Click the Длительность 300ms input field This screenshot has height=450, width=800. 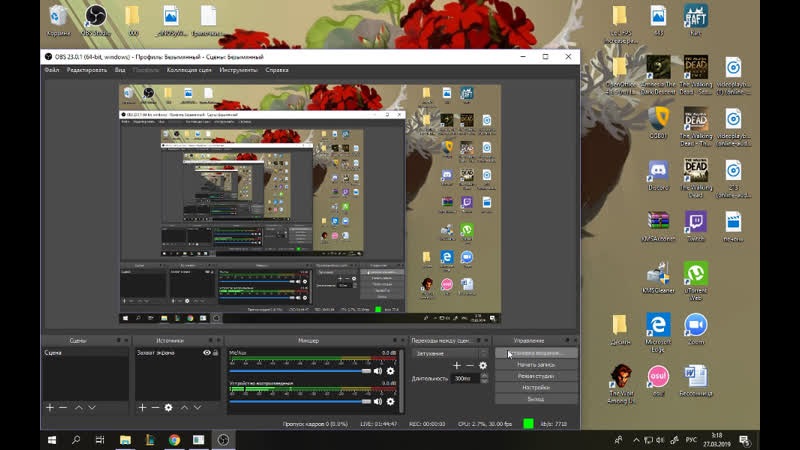pyautogui.click(x=465, y=379)
